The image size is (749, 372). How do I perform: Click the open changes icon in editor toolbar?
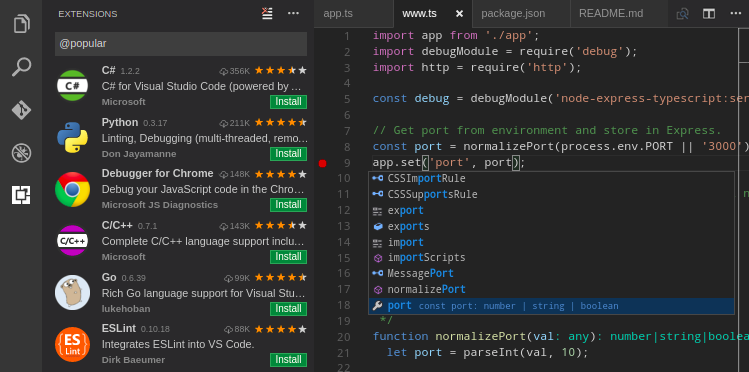click(x=683, y=13)
